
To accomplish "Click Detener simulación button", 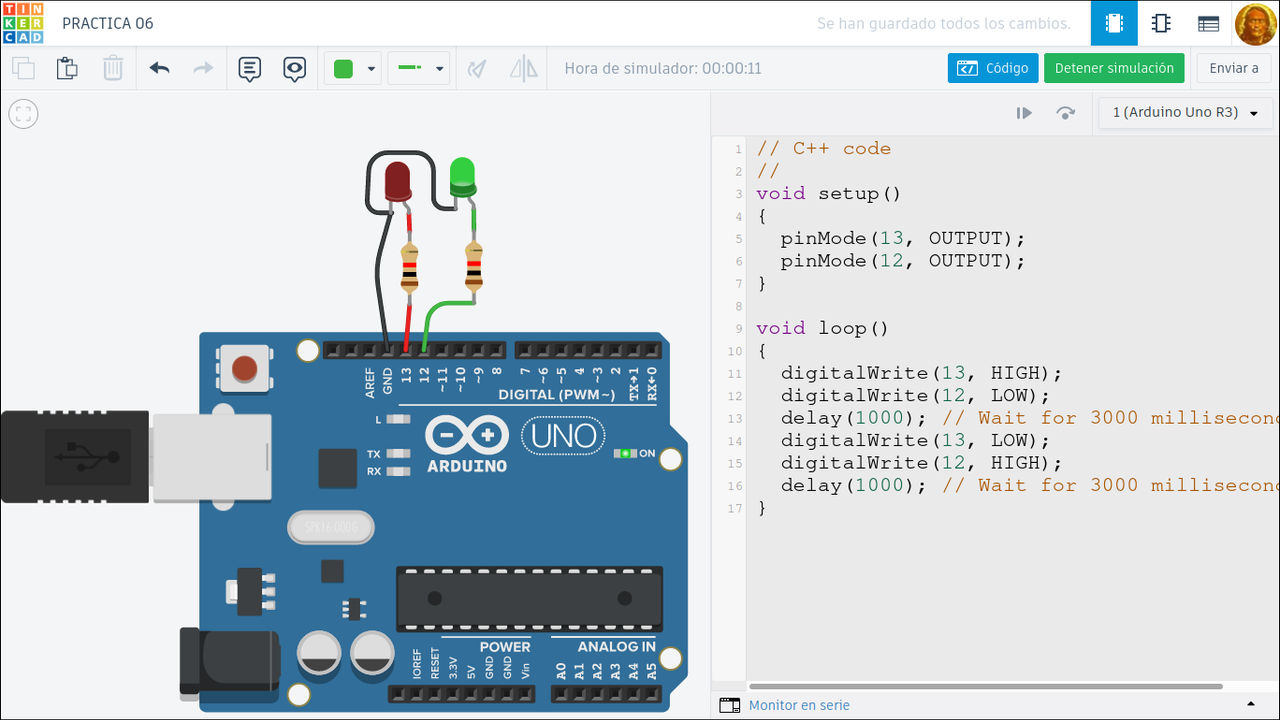I will (x=1114, y=68).
